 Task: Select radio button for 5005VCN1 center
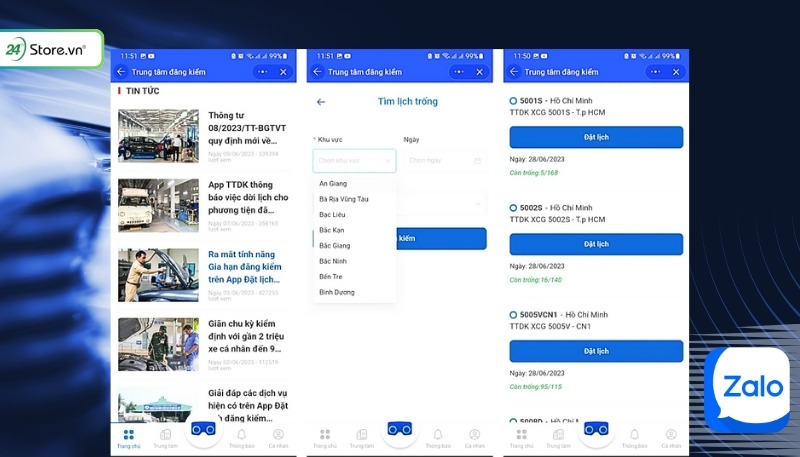(513, 315)
